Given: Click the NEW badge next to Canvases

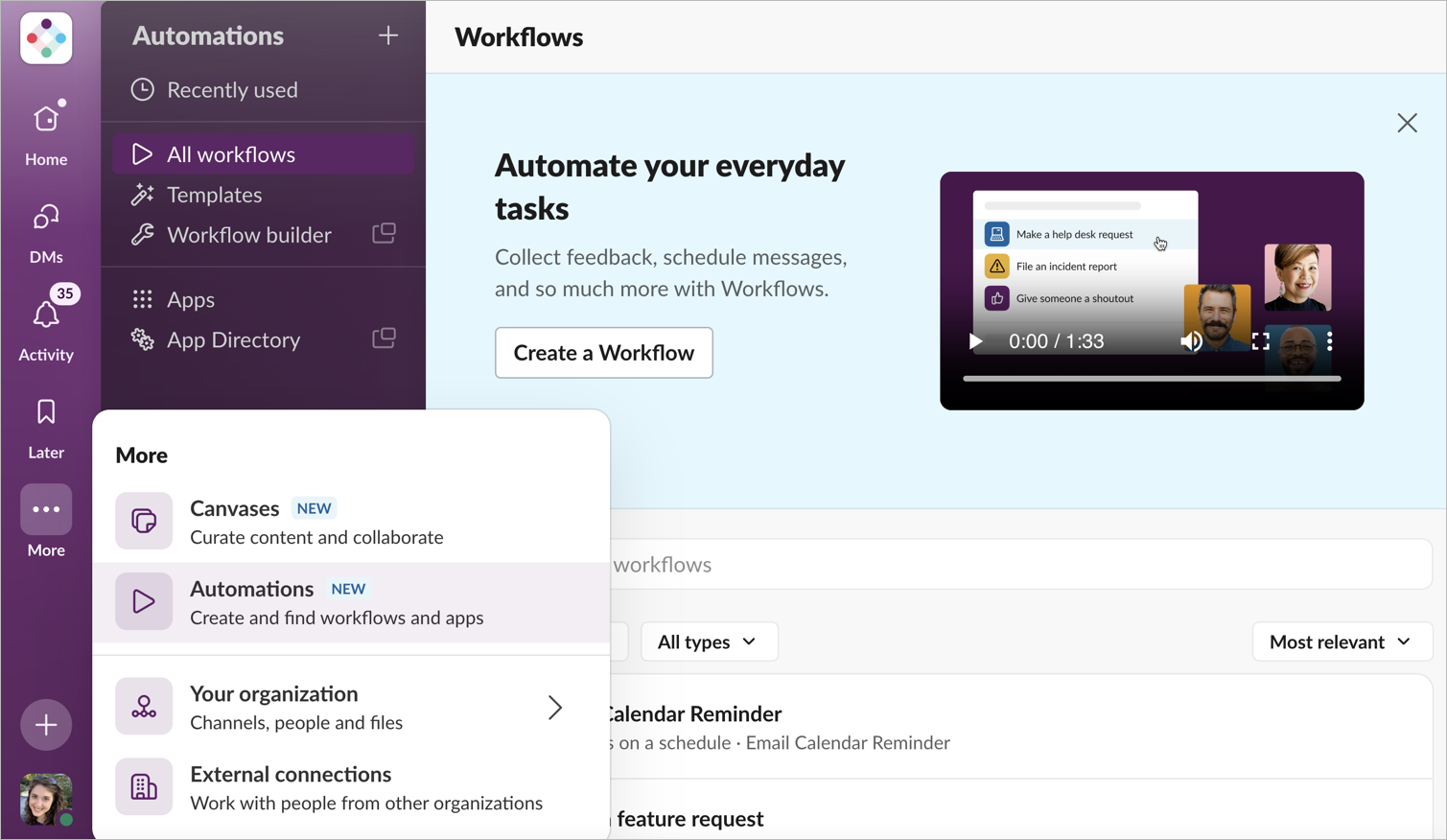Looking at the screenshot, I should (x=314, y=508).
